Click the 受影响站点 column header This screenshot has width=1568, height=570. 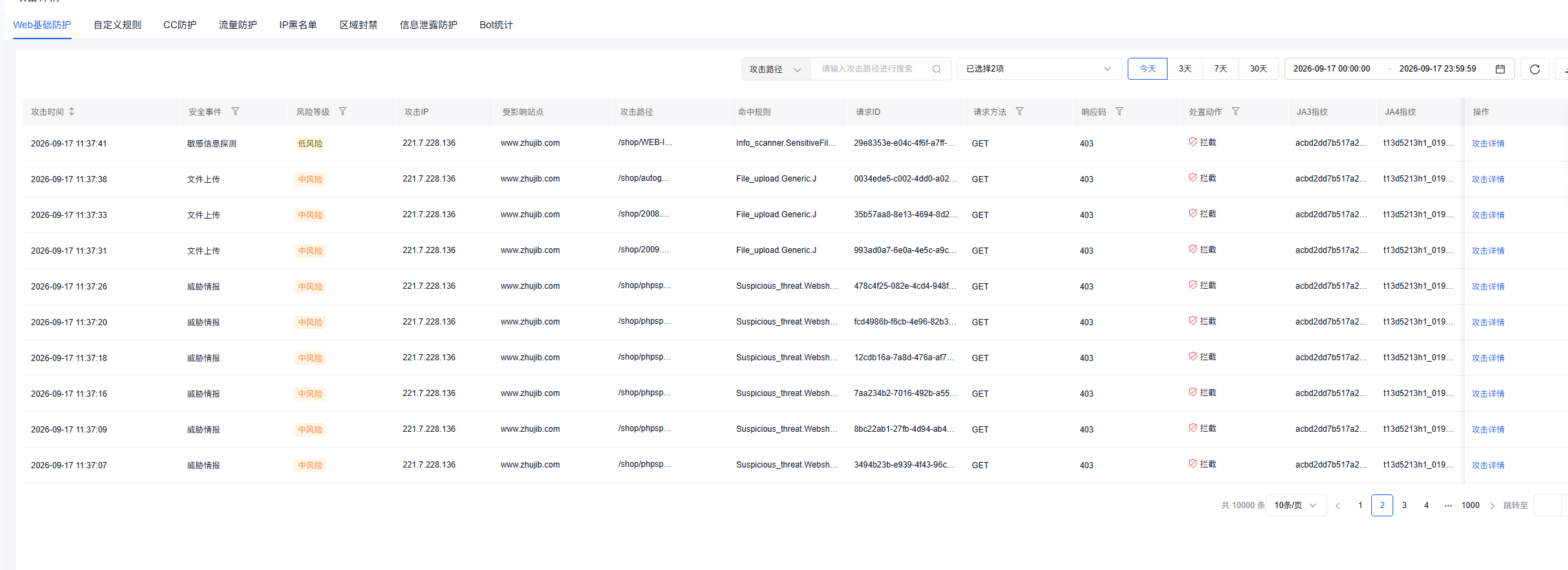point(523,111)
